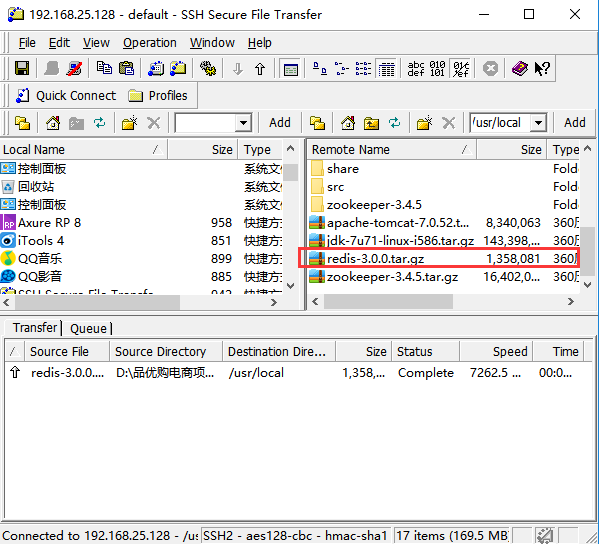Open remote /usr/local path dropdown
The width and height of the screenshot is (599, 544).
(x=538, y=123)
